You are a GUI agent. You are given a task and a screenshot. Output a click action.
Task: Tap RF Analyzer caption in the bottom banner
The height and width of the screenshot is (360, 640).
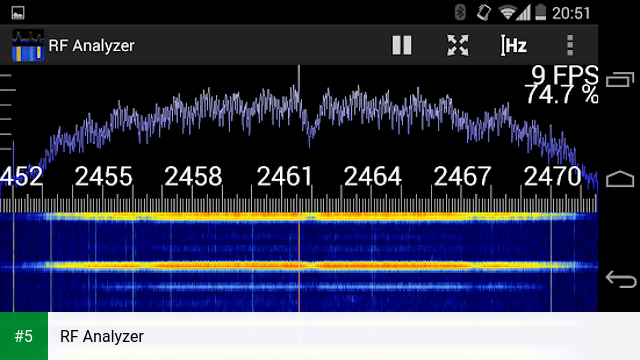pyautogui.click(x=102, y=336)
